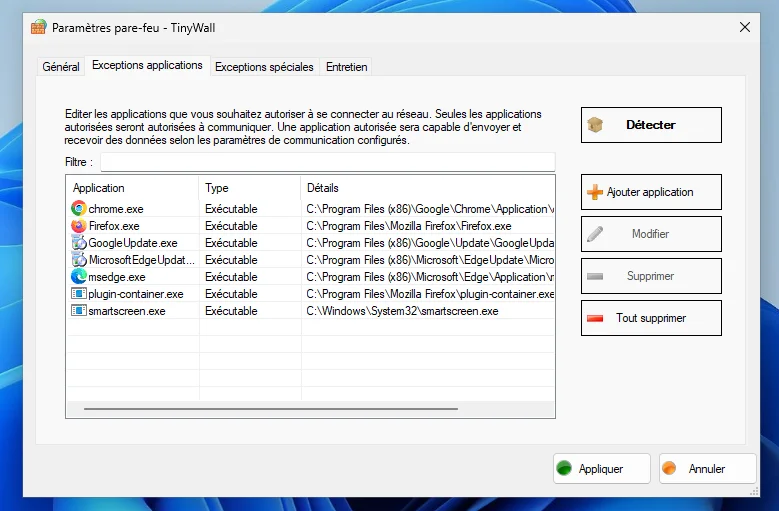Click the Chrome icon beside chrome.exe
The width and height of the screenshot is (779, 511).
[78, 209]
